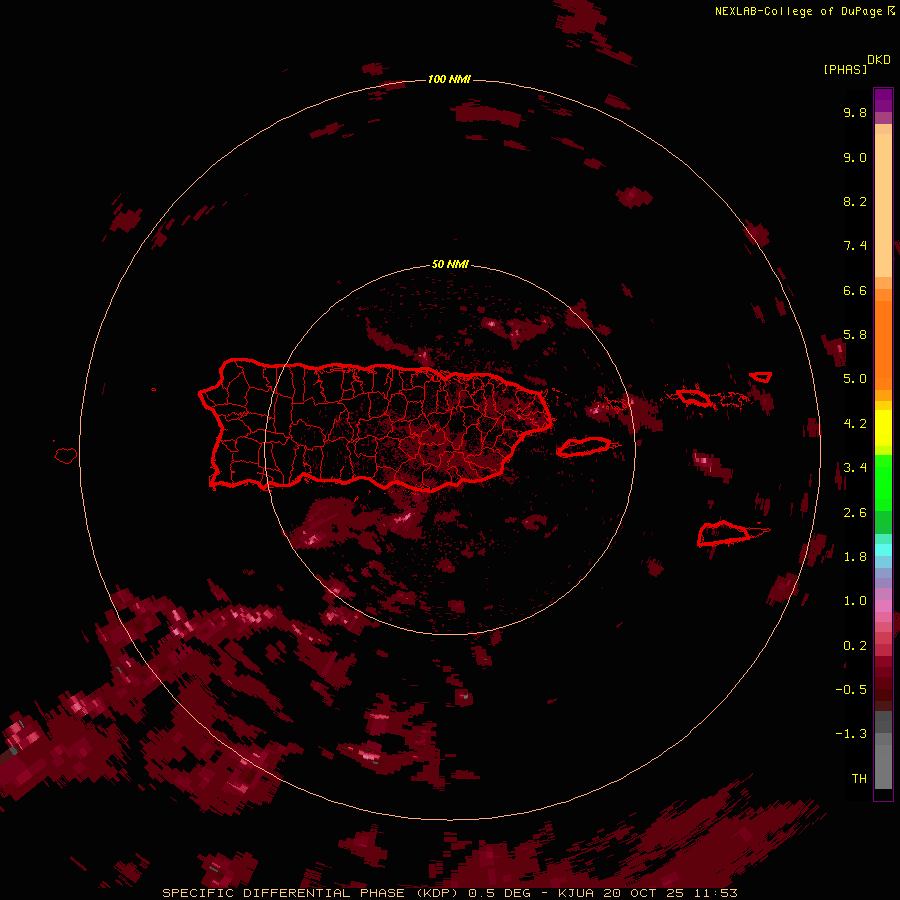900x900 pixels.
Task: Click the St. Croix island outline in the southeast
Action: 724,533
